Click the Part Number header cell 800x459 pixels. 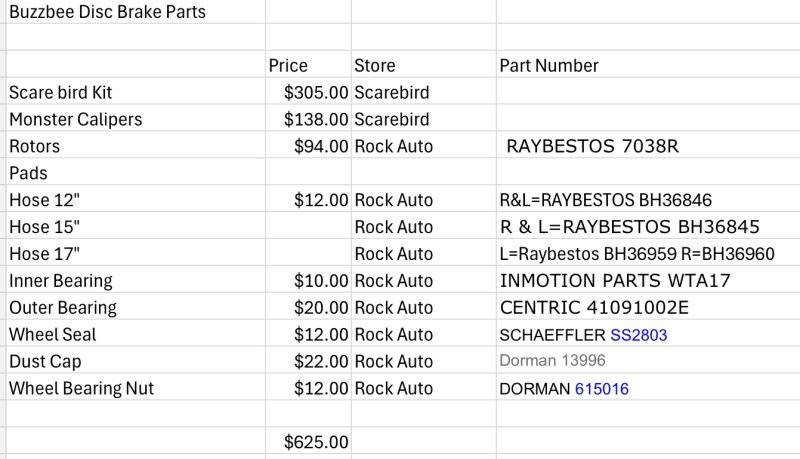click(648, 65)
